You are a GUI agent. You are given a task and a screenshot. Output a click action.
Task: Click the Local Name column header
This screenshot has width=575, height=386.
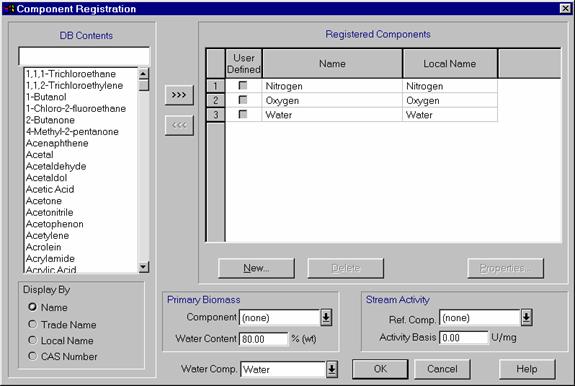pyautogui.click(x=450, y=63)
